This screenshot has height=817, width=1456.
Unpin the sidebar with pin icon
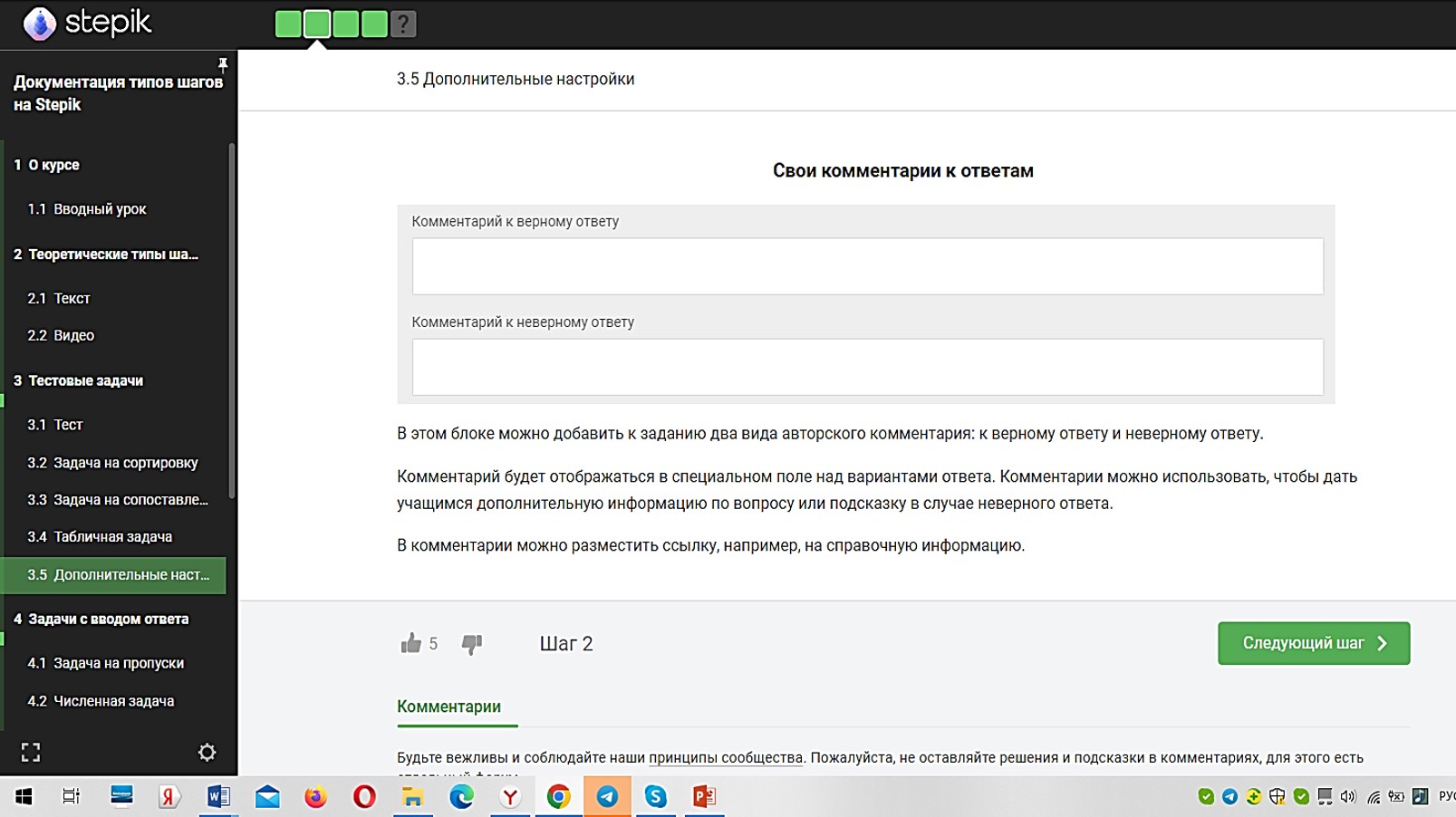tap(222, 63)
